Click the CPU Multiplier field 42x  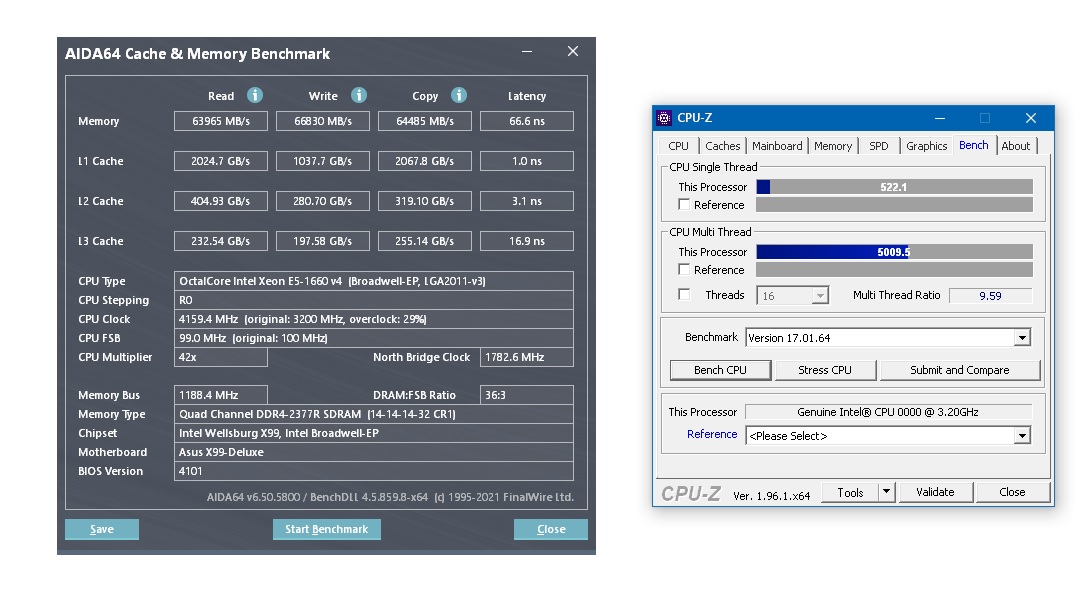pyautogui.click(x=221, y=357)
